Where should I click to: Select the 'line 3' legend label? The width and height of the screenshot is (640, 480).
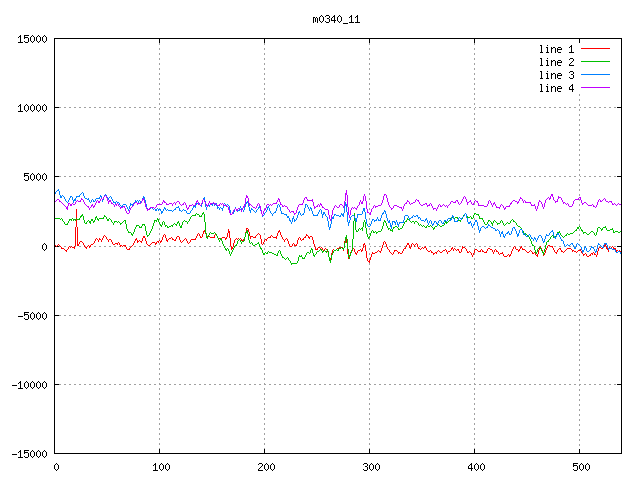556,75
